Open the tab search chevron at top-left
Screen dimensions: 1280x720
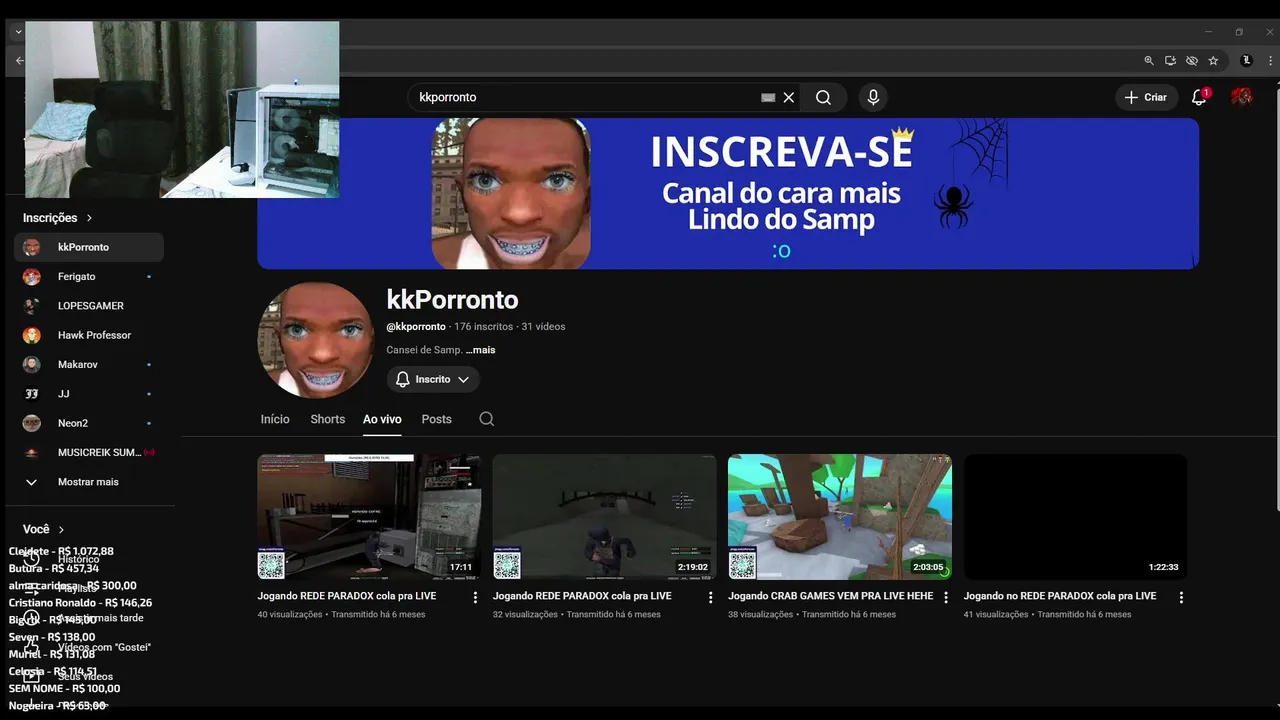[x=18, y=32]
